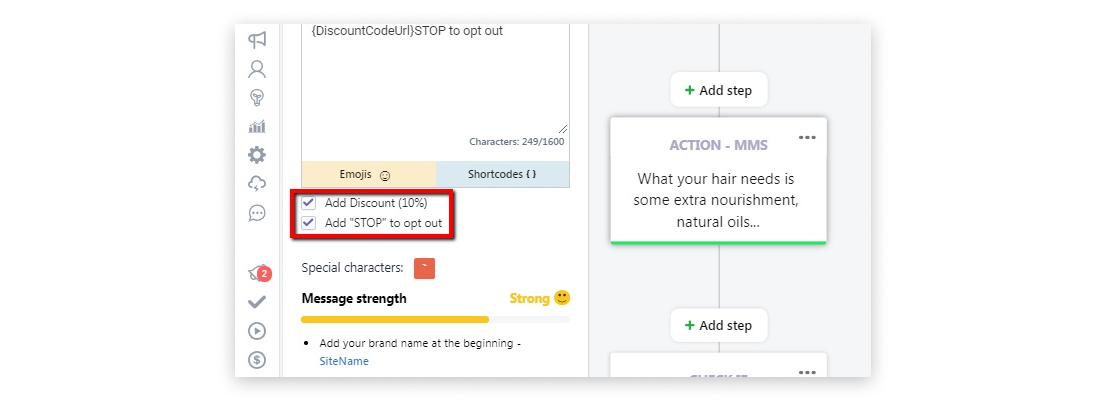Image resolution: width=1106 pixels, height=401 pixels.
Task: Select the checkmark icon in sidebar
Action: coord(257,302)
